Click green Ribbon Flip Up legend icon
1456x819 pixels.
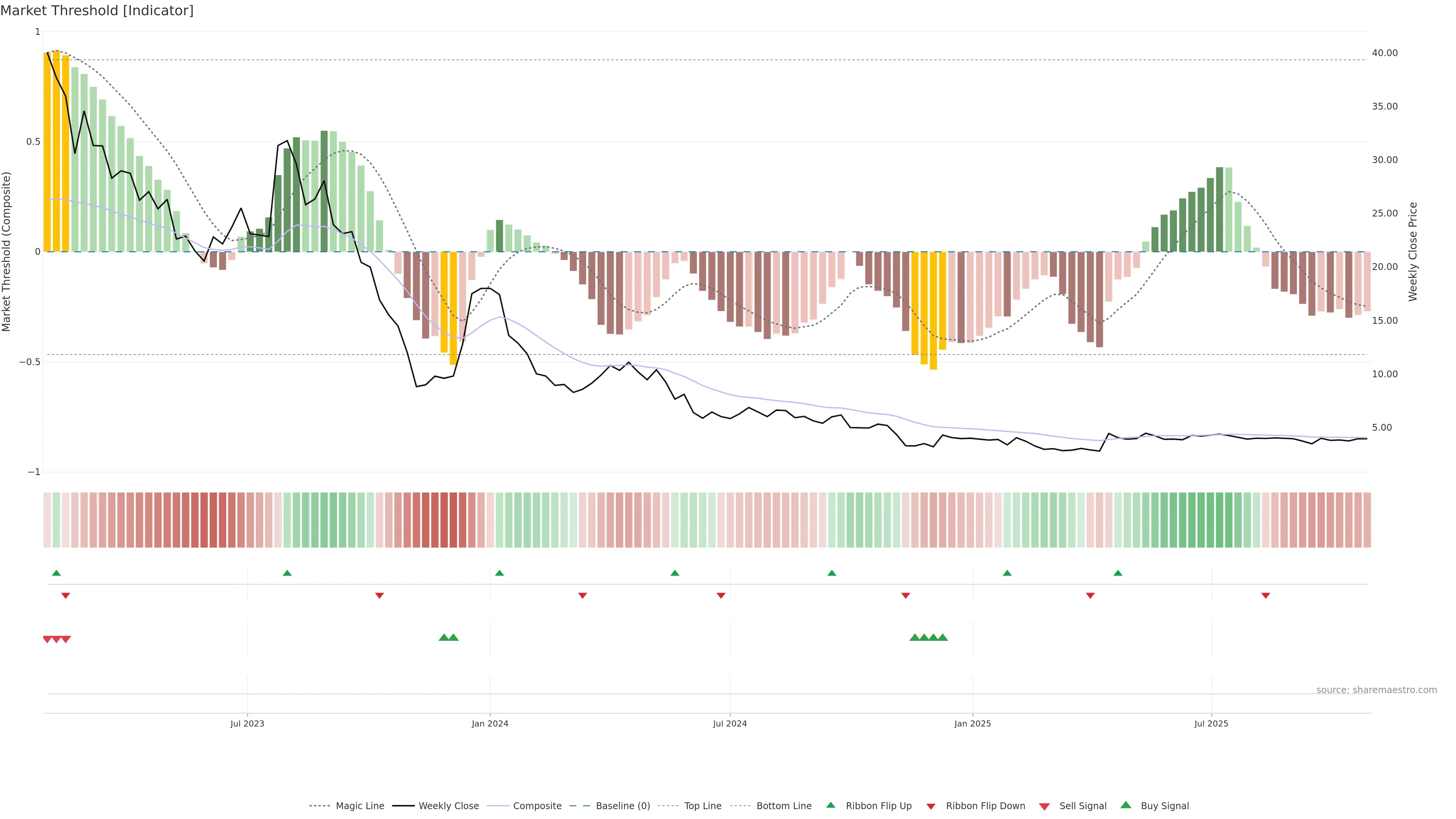point(830,805)
